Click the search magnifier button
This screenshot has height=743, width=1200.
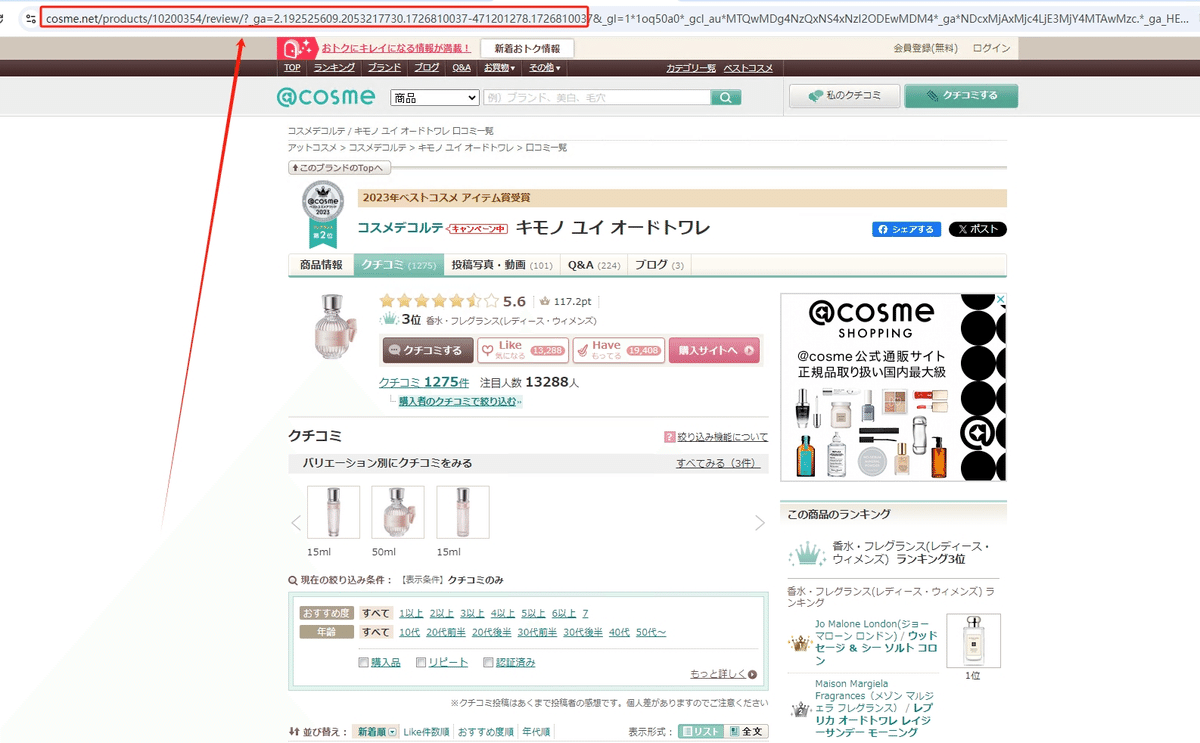click(725, 97)
